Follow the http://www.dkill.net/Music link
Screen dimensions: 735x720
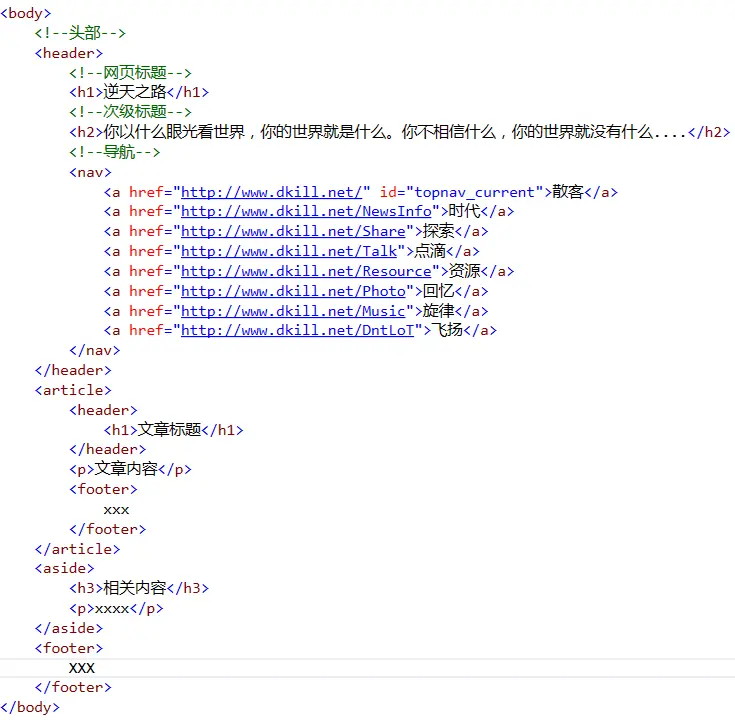(293, 311)
